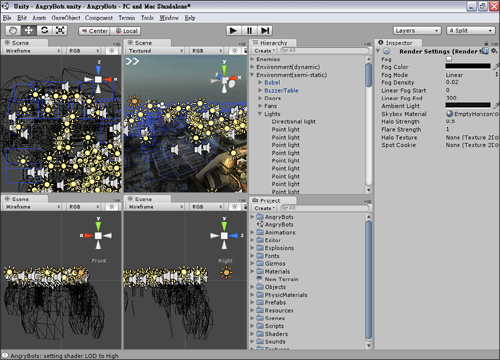
Task: Toggle lighting in bottom-right Scene view
Action: (235, 207)
